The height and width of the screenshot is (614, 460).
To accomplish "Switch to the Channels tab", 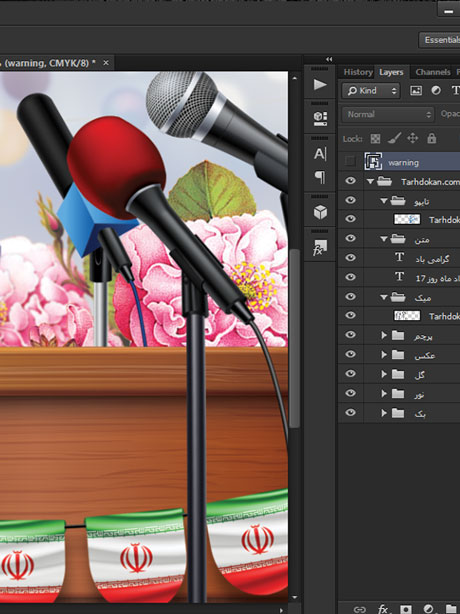I will (x=433, y=72).
